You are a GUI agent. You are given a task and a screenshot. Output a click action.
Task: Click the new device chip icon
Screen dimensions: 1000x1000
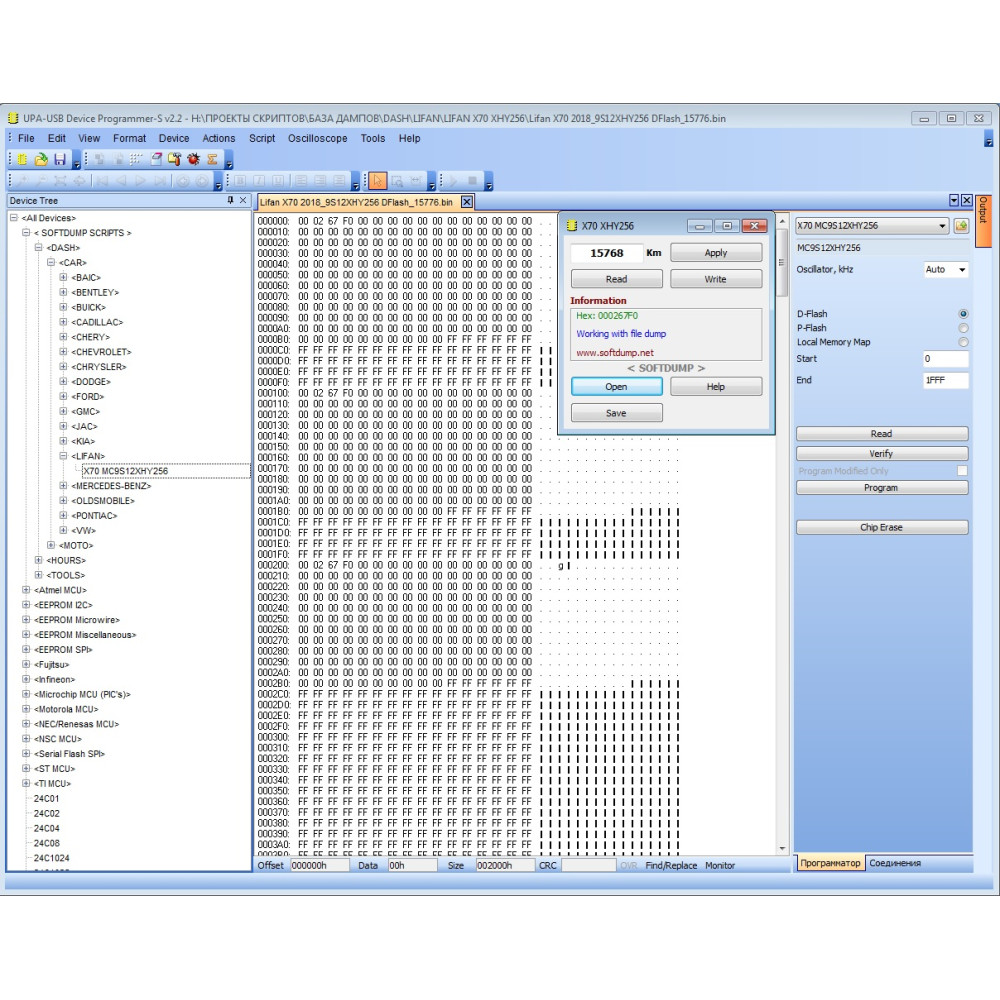(22, 159)
